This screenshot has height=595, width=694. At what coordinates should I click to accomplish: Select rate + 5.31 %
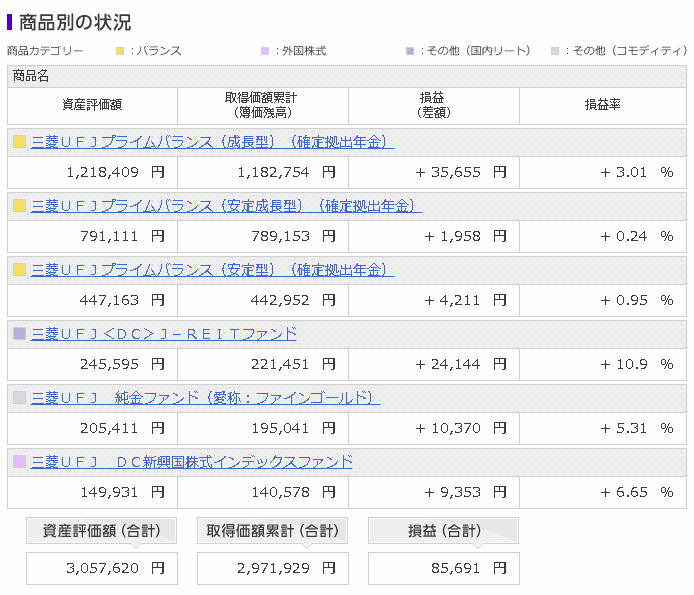(637, 428)
